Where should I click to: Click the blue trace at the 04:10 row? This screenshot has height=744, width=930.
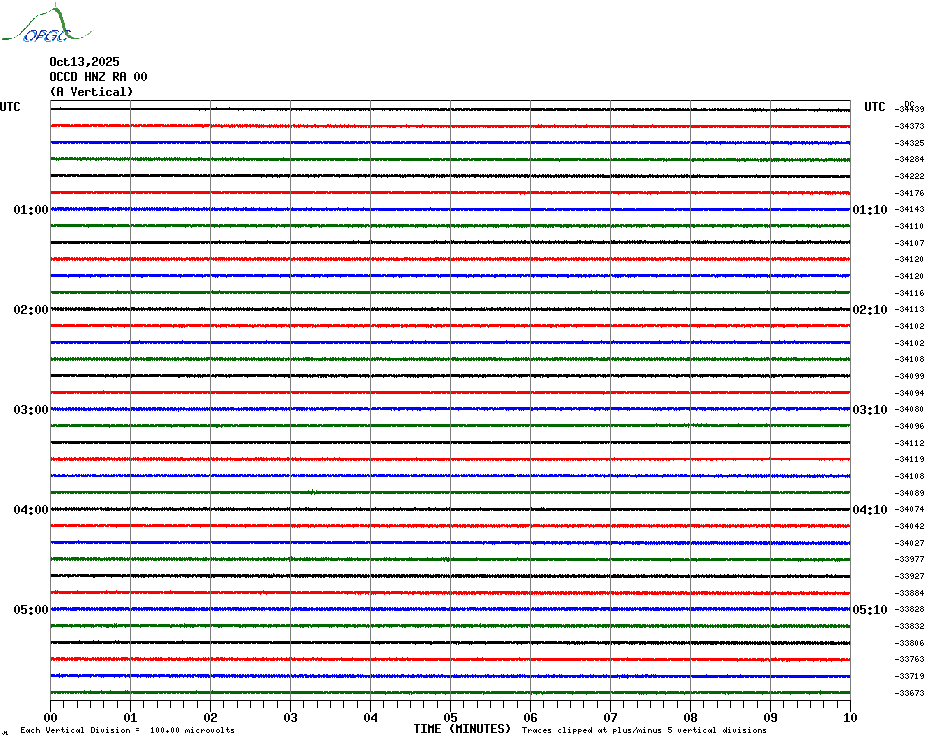click(450, 542)
